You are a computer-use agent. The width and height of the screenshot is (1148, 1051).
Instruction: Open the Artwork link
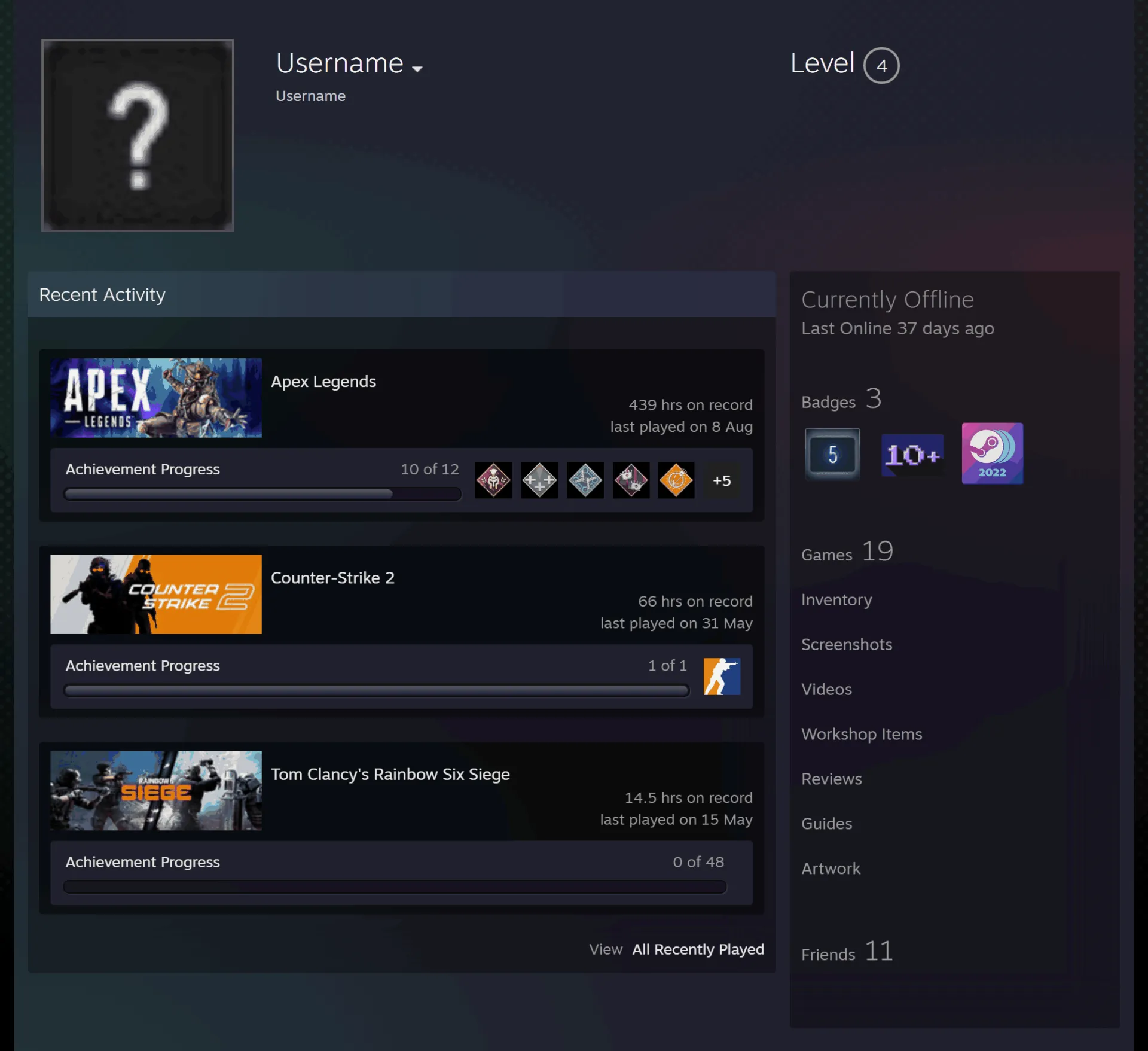(831, 869)
